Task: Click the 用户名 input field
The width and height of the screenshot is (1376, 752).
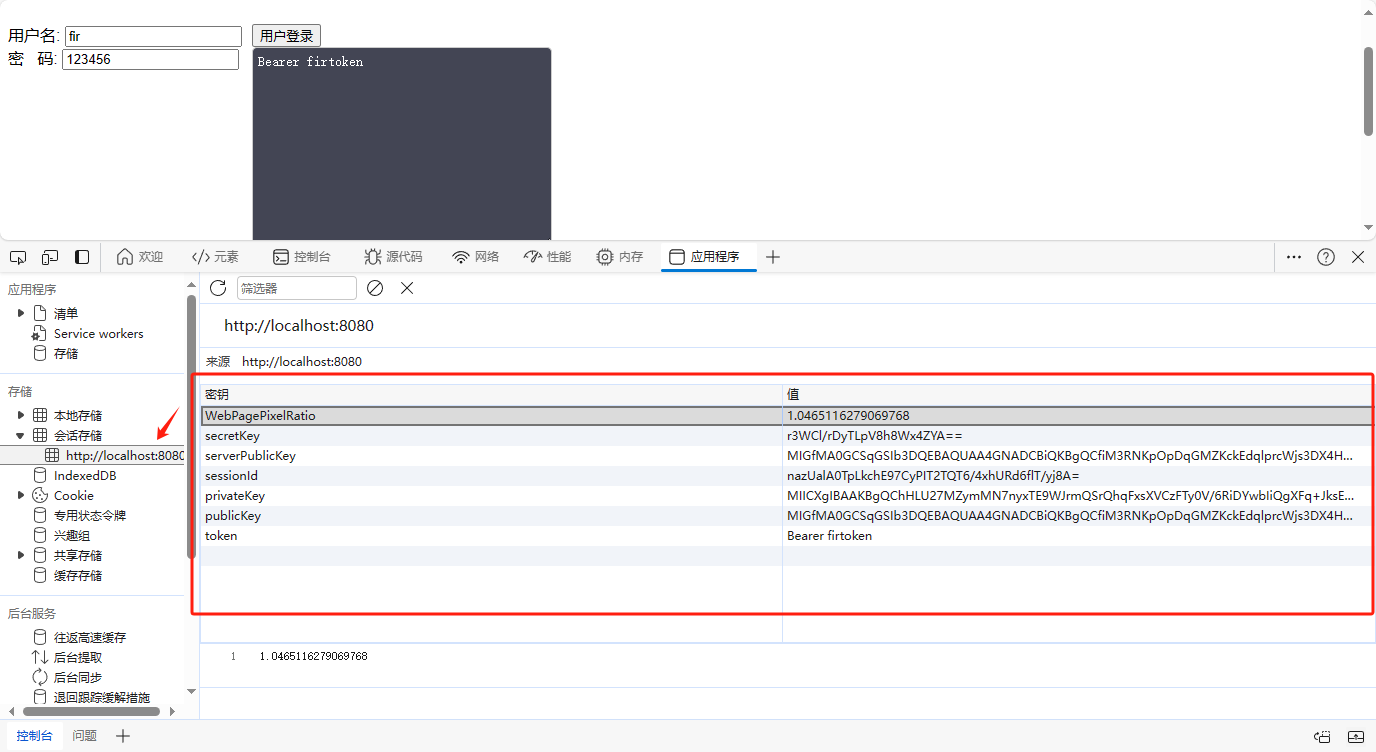Action: click(x=153, y=36)
